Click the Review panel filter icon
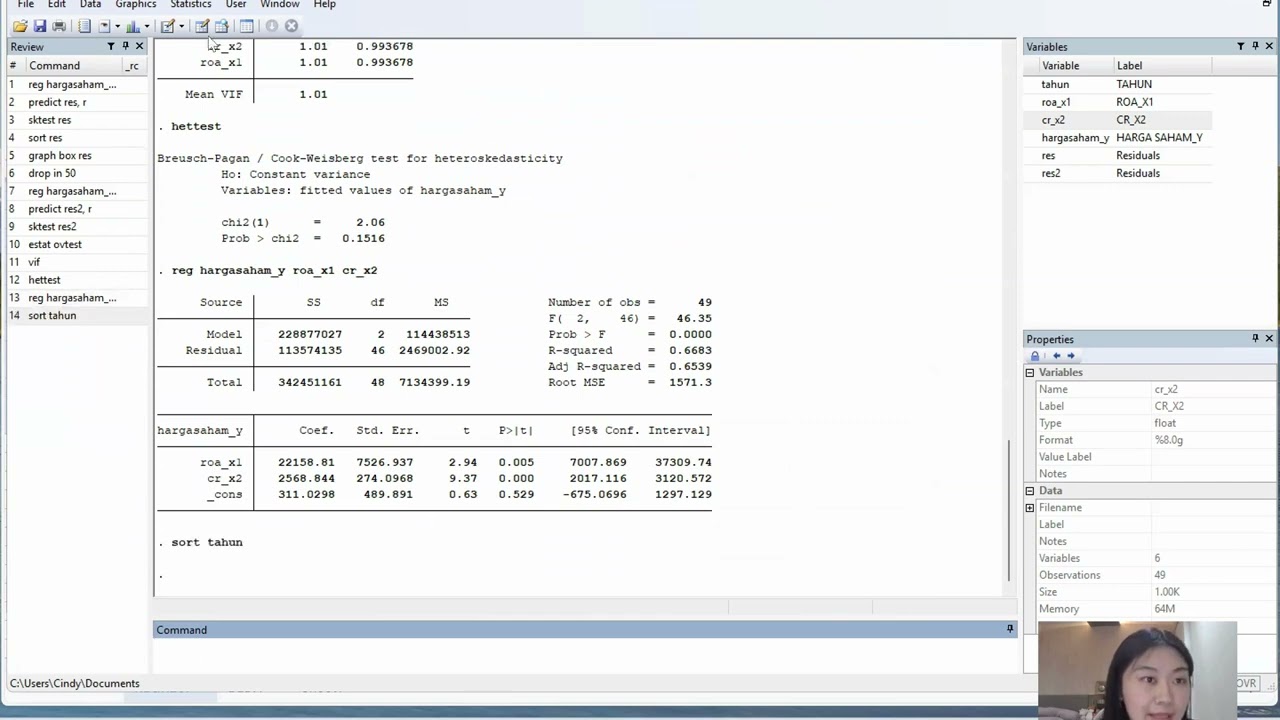The width and height of the screenshot is (1280, 720). tap(111, 46)
